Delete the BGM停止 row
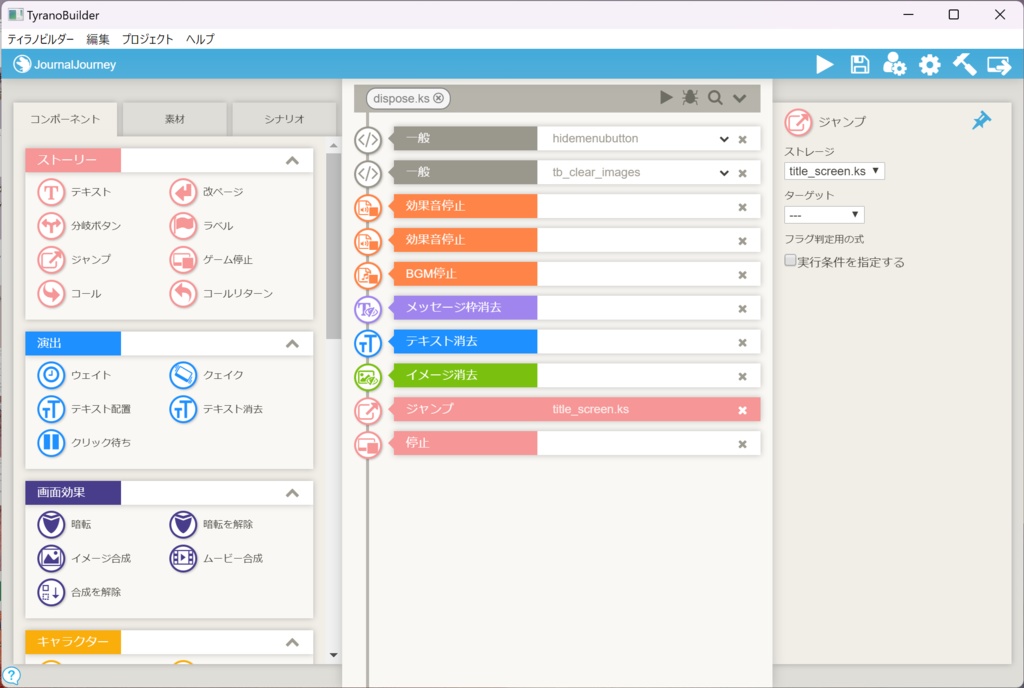The height and width of the screenshot is (688, 1024). click(743, 275)
